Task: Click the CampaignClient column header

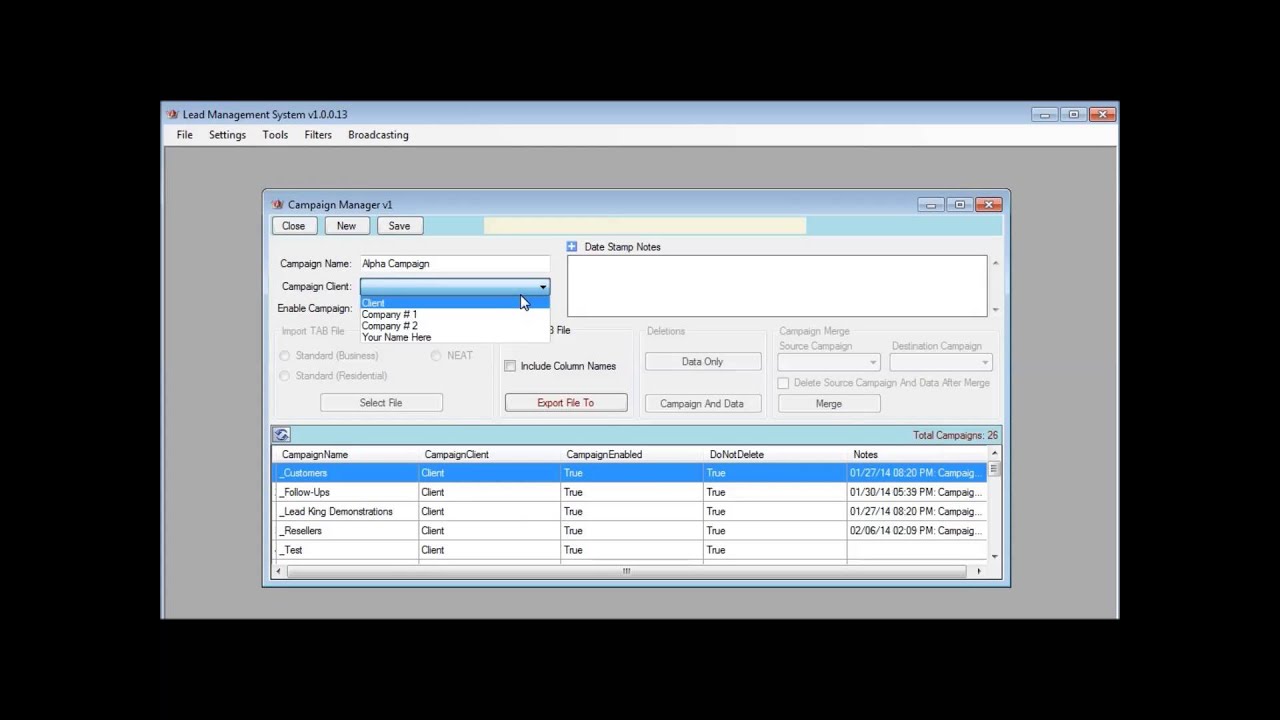Action: coord(490,455)
